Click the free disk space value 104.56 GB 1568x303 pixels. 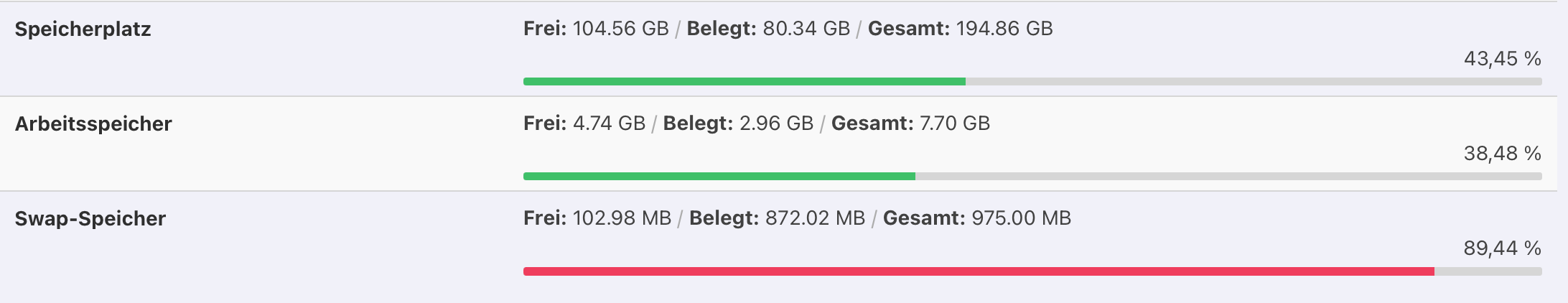coord(620,29)
